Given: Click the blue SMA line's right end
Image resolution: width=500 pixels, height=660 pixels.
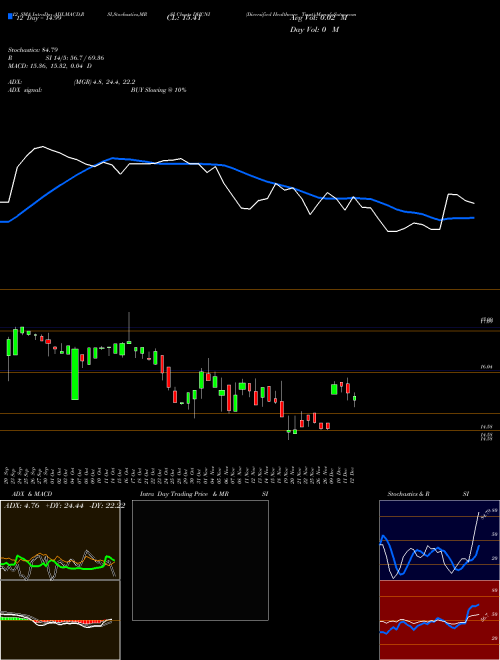Looking at the screenshot, I should click(473, 218).
